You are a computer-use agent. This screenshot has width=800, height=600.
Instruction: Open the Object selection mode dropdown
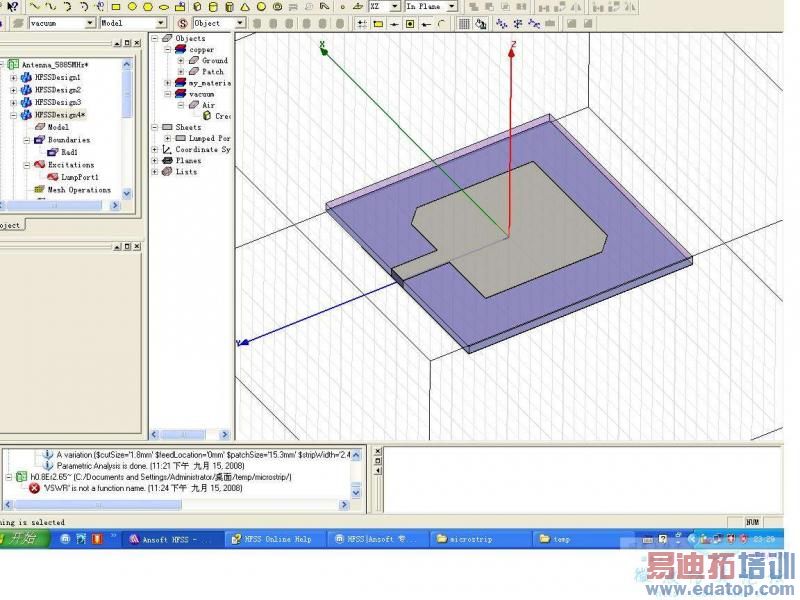coord(240,23)
